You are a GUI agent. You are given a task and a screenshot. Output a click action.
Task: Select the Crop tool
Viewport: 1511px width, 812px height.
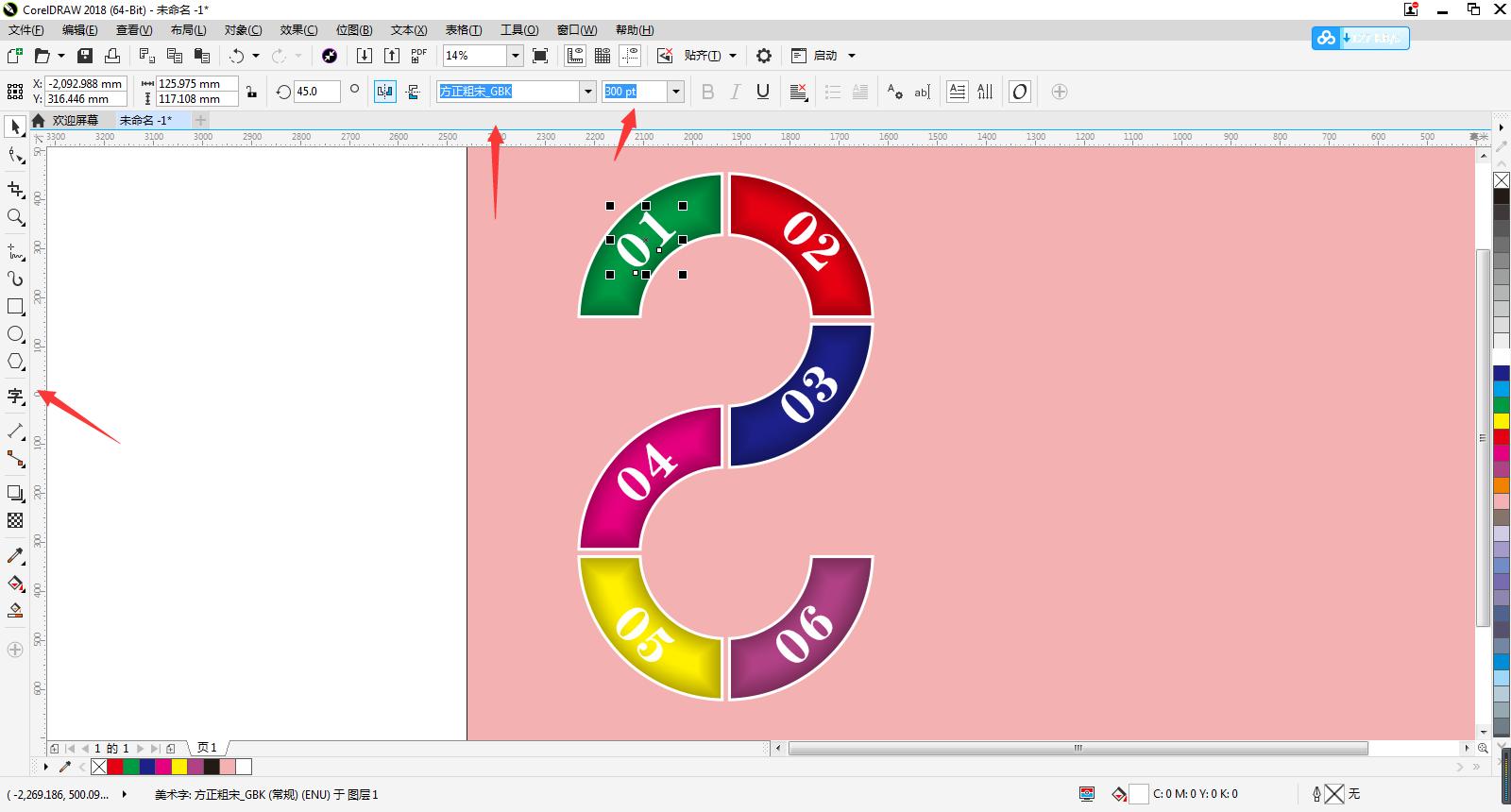[x=15, y=190]
